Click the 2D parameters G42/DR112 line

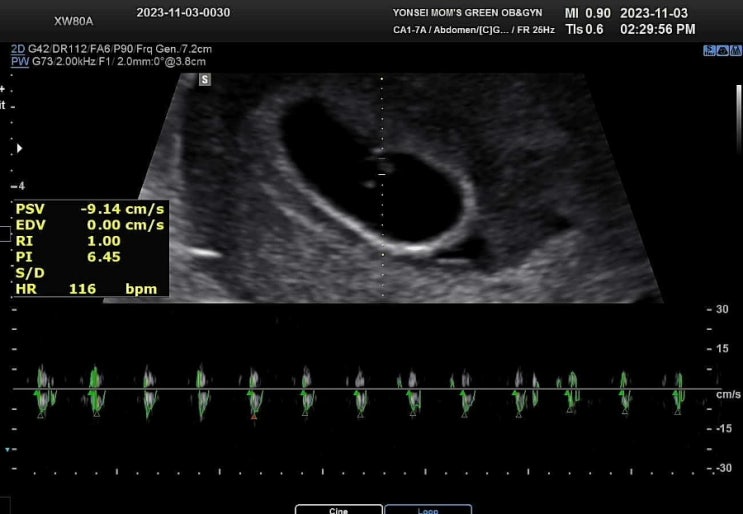(x=120, y=49)
